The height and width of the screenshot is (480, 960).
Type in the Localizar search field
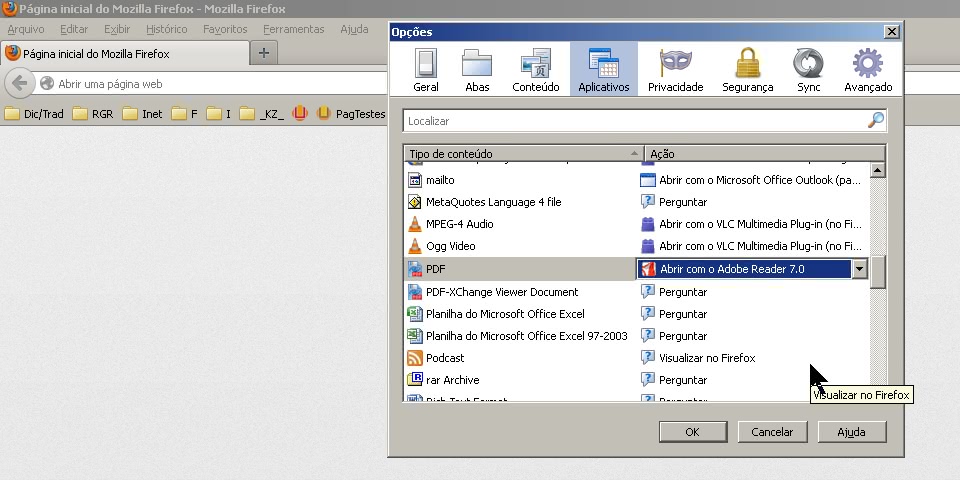coord(634,121)
